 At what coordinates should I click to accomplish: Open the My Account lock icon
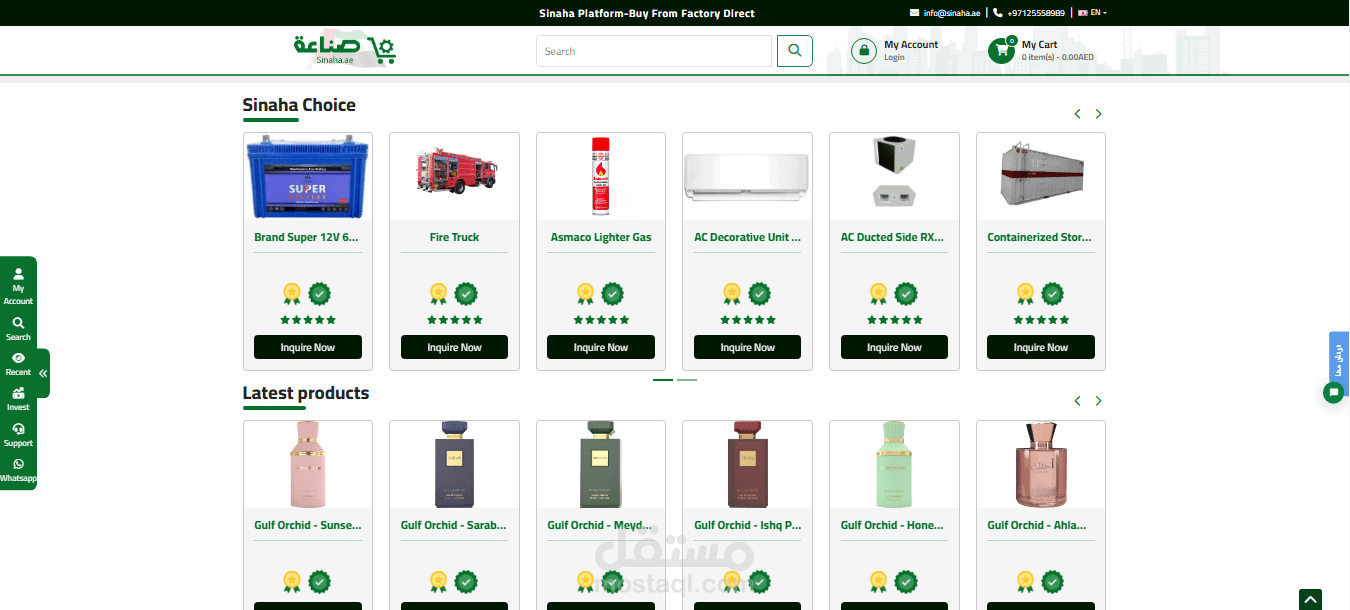pyautogui.click(x=864, y=50)
